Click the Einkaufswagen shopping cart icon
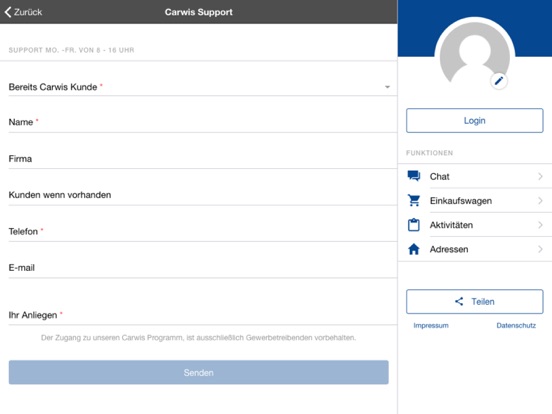The height and width of the screenshot is (414, 552). (x=414, y=200)
